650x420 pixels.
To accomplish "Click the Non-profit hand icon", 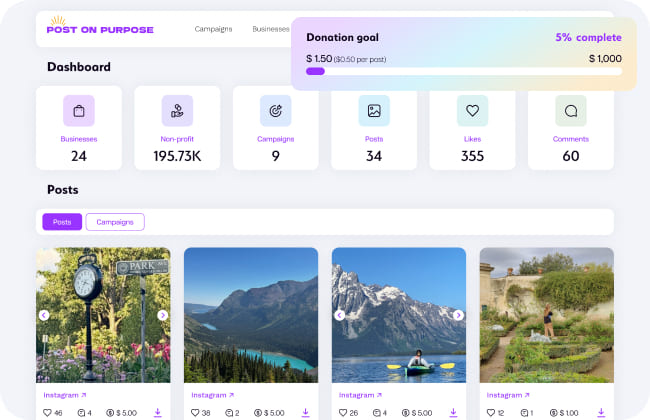I will click(x=177, y=110).
